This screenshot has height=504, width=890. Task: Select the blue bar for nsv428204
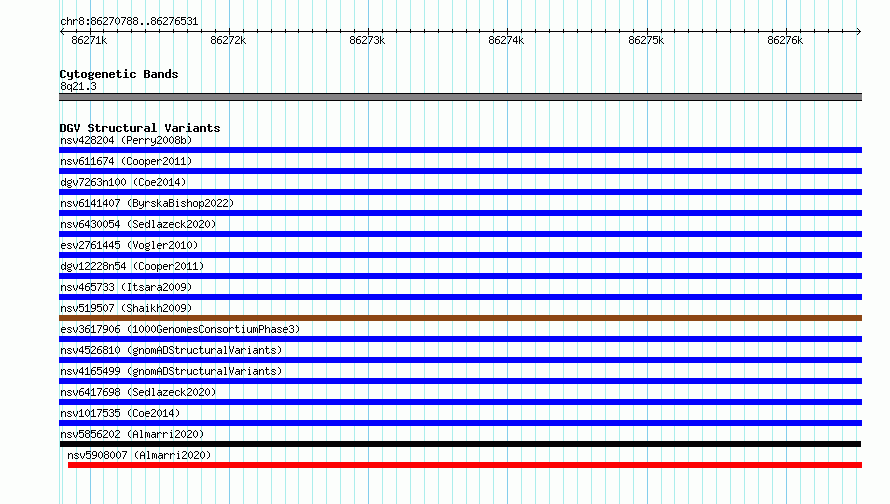click(460, 150)
